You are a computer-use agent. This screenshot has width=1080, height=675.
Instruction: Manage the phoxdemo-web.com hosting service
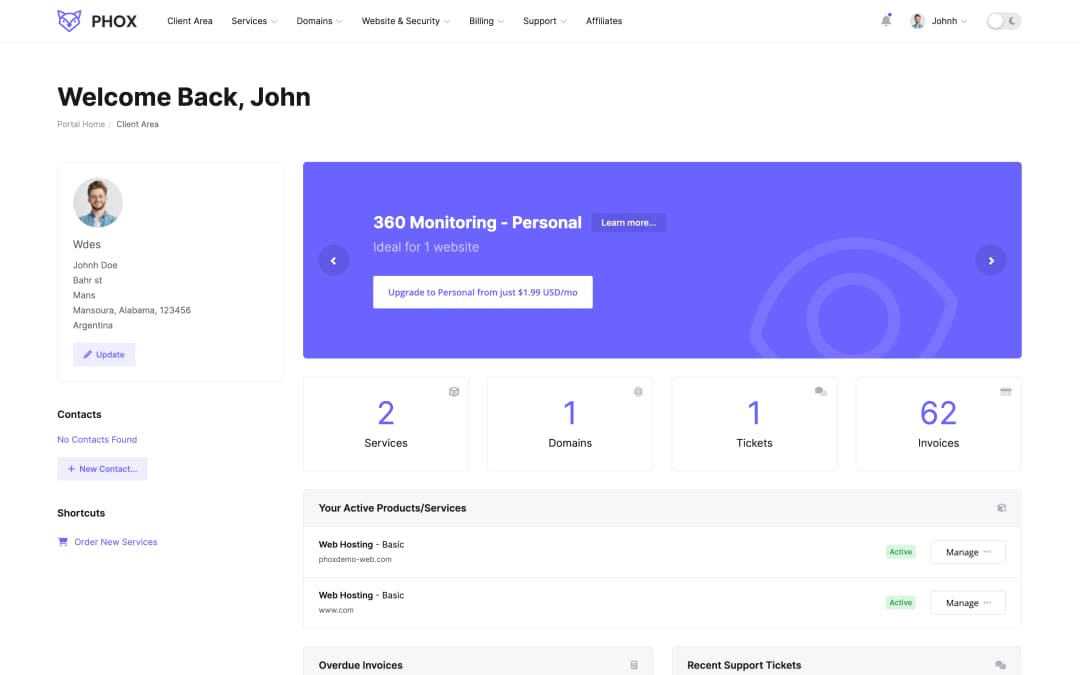click(x=968, y=552)
